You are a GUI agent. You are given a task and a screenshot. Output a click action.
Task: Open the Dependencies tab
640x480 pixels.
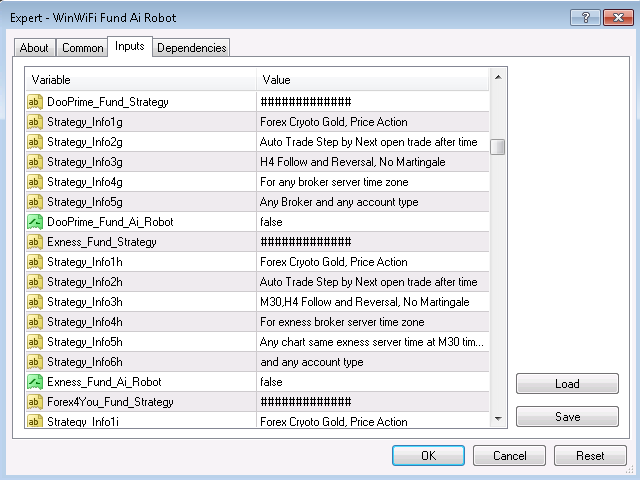click(191, 48)
